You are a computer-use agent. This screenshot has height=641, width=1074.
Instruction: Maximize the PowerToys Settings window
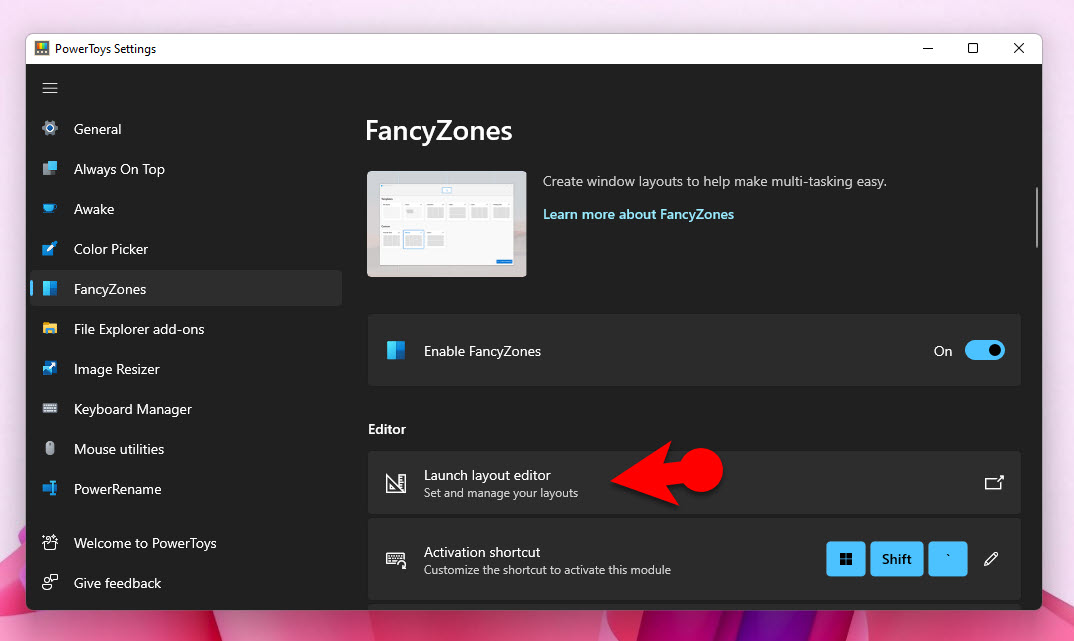click(x=973, y=49)
